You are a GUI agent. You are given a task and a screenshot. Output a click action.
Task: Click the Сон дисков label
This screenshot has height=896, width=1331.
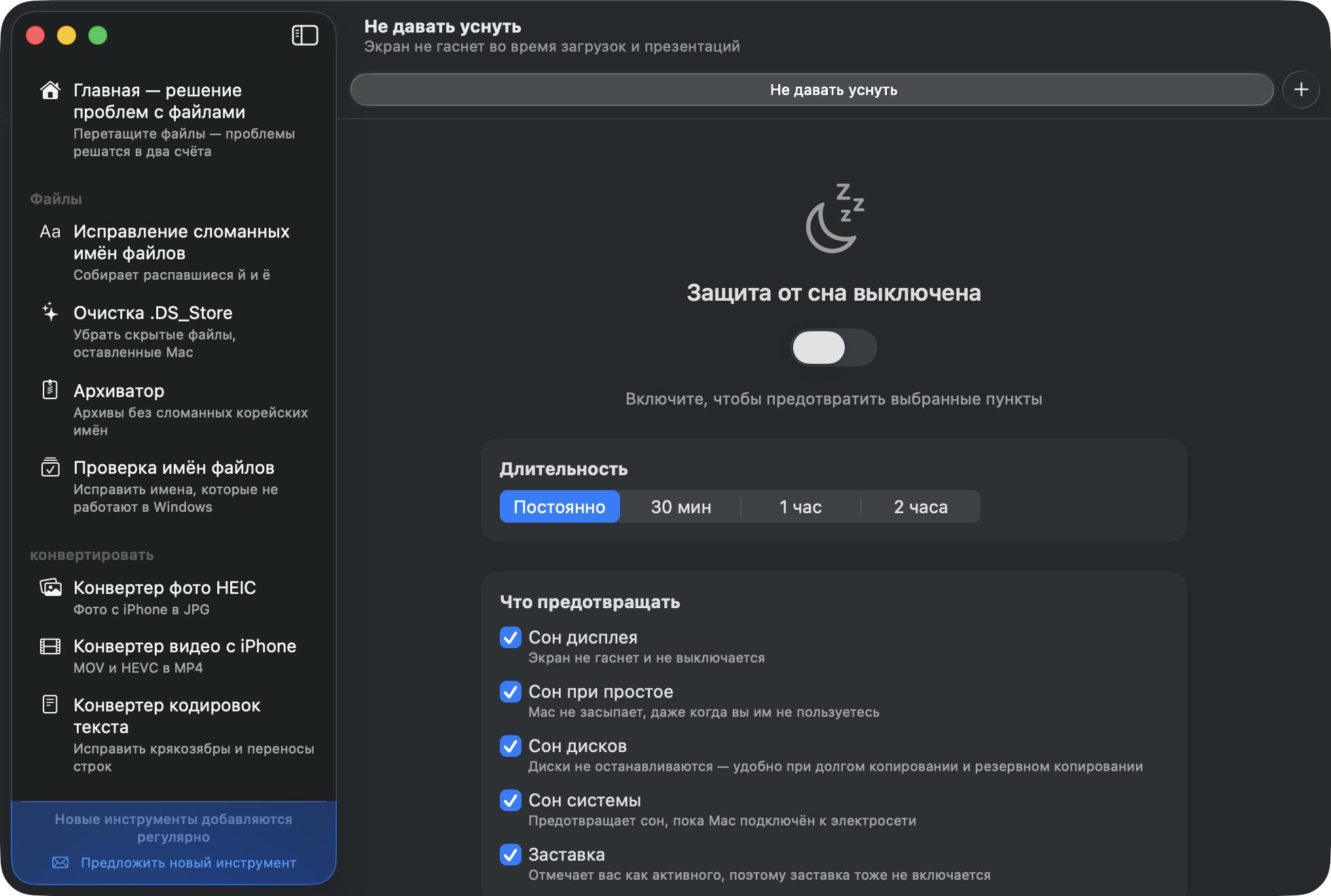point(577,746)
